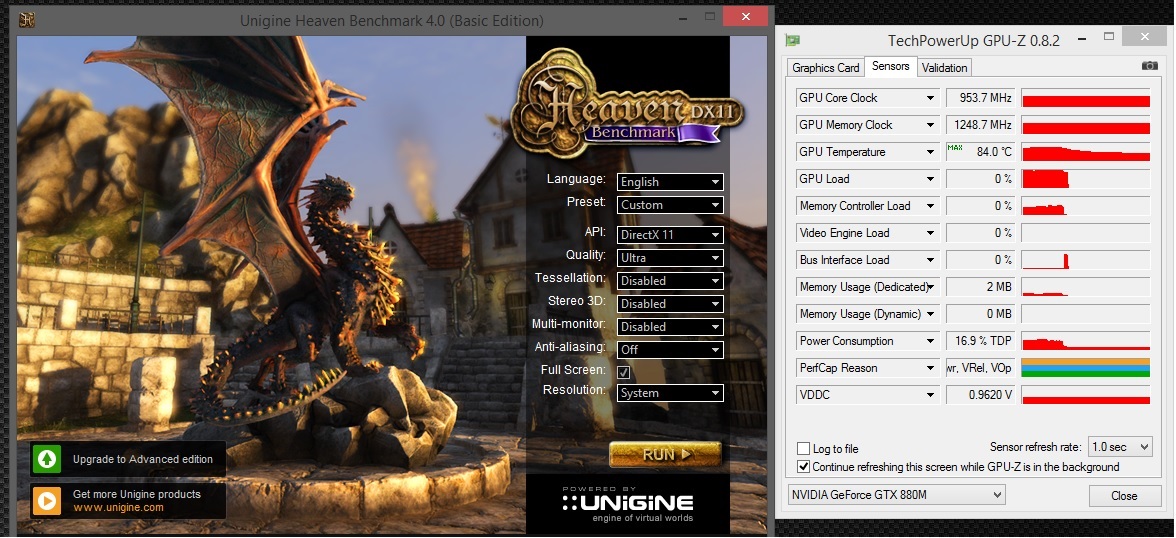Open the Resolution dropdown set to System

point(670,393)
